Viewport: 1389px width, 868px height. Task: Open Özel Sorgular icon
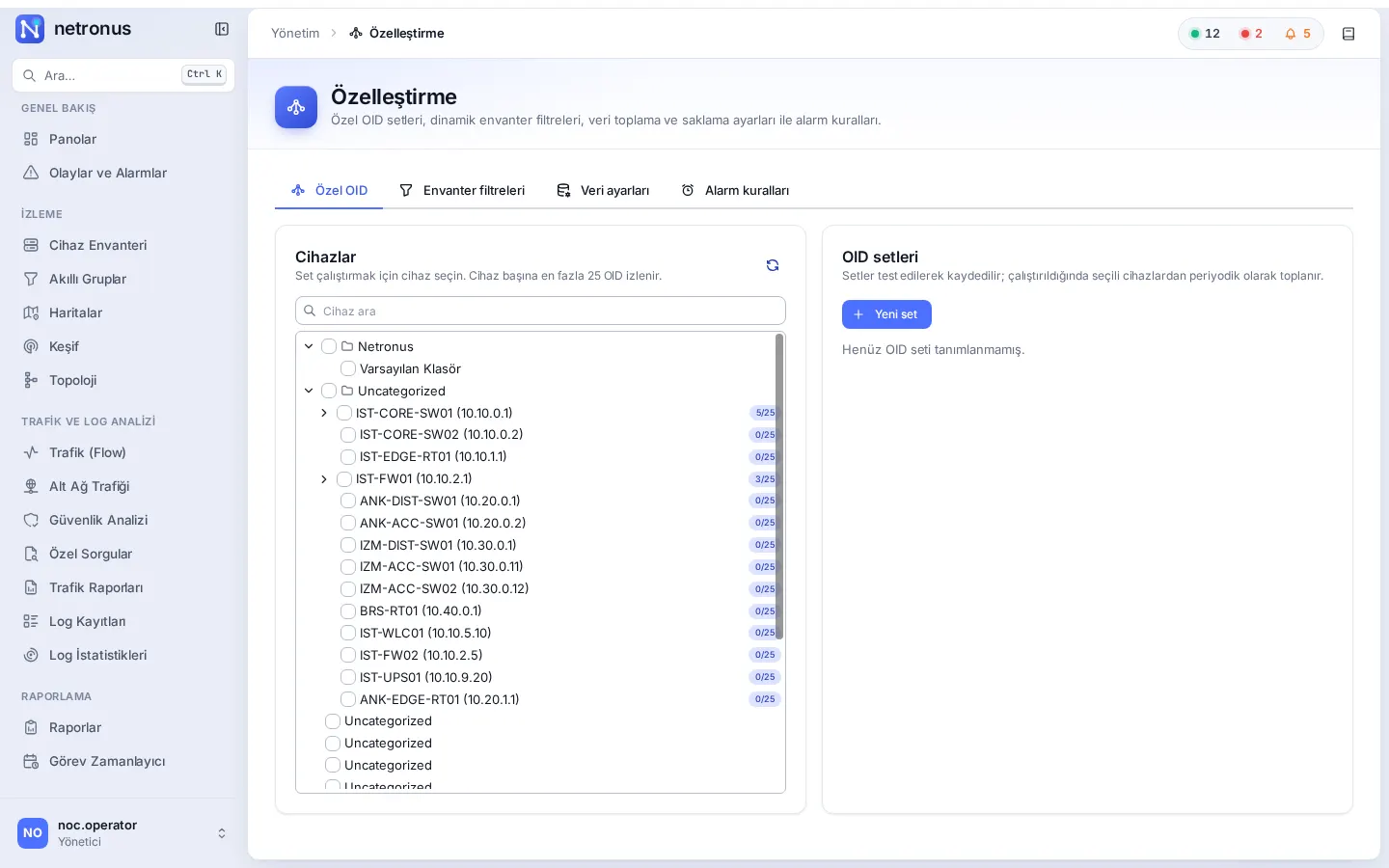tap(31, 554)
